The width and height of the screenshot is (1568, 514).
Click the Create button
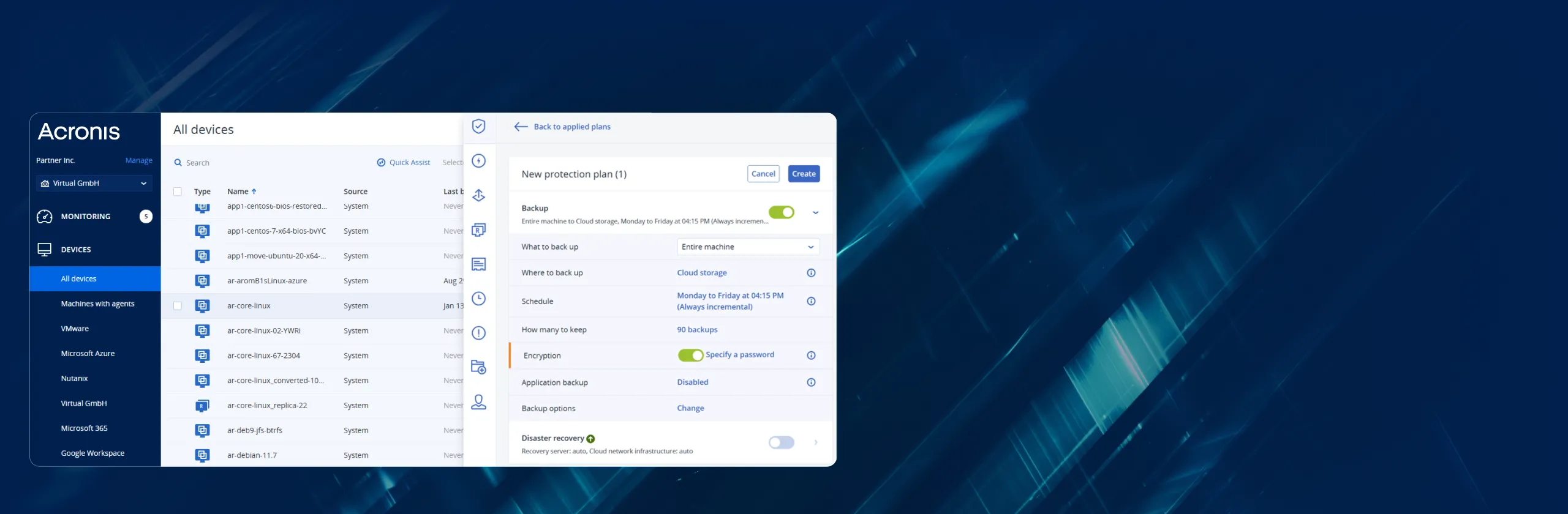click(803, 174)
